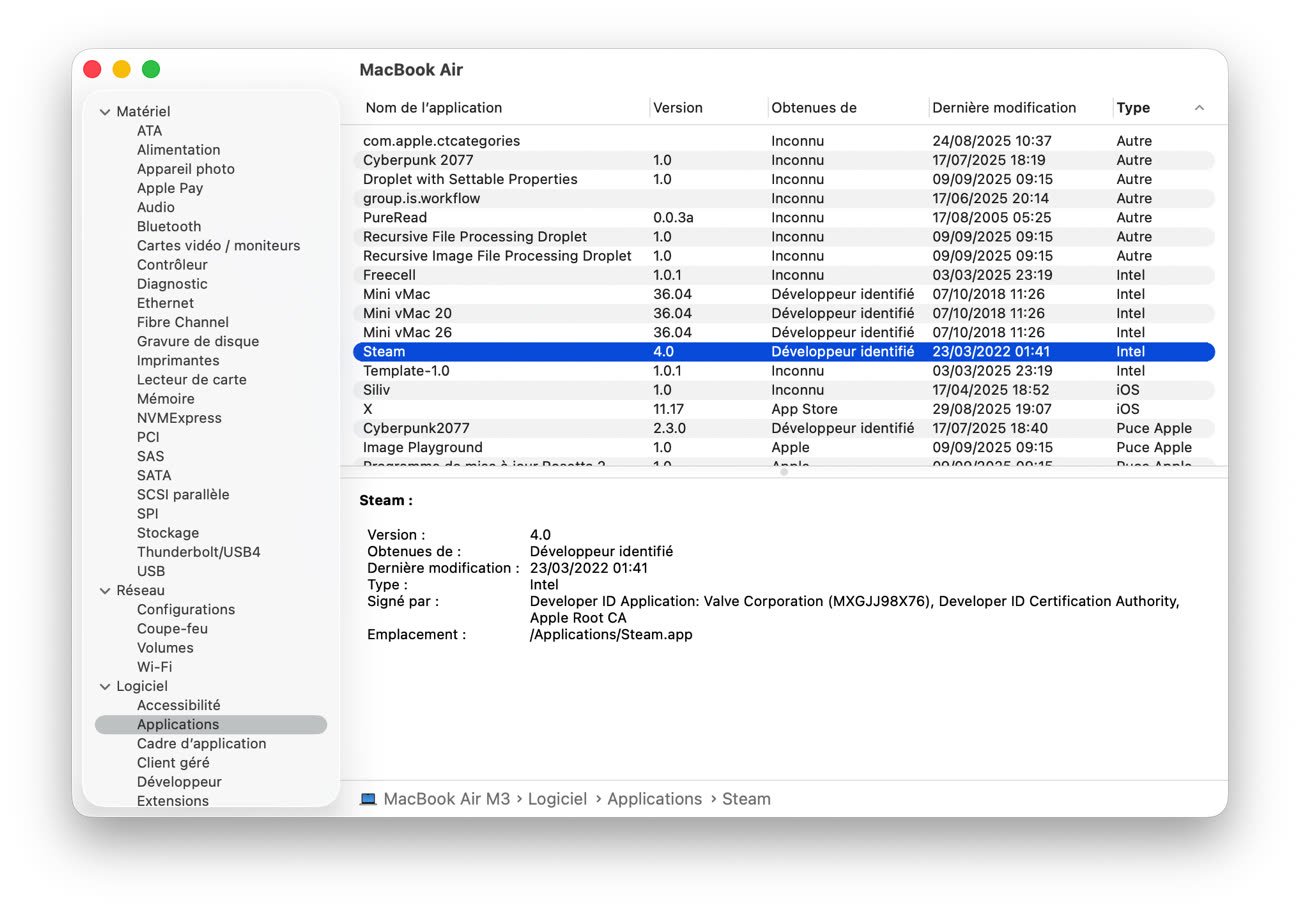The height and width of the screenshot is (912, 1300).
Task: Select the Image Playground row
Action: click(x=784, y=447)
